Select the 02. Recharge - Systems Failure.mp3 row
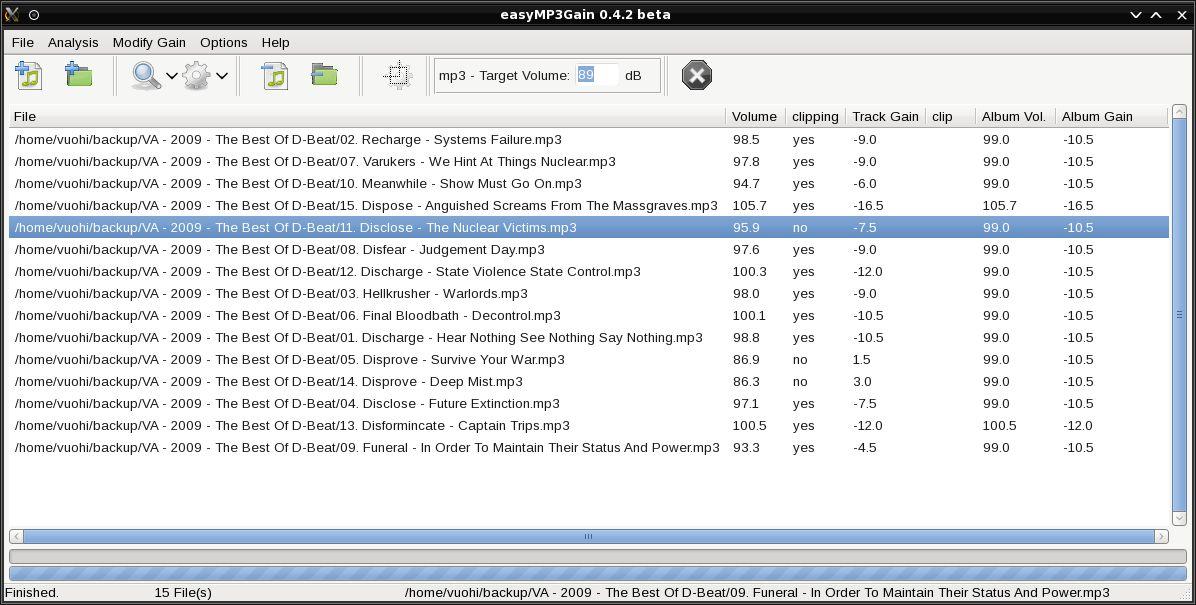1196x605 pixels. pos(589,140)
